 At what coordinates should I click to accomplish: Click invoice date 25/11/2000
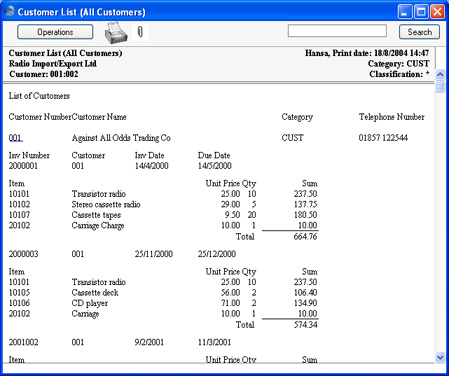point(154,254)
